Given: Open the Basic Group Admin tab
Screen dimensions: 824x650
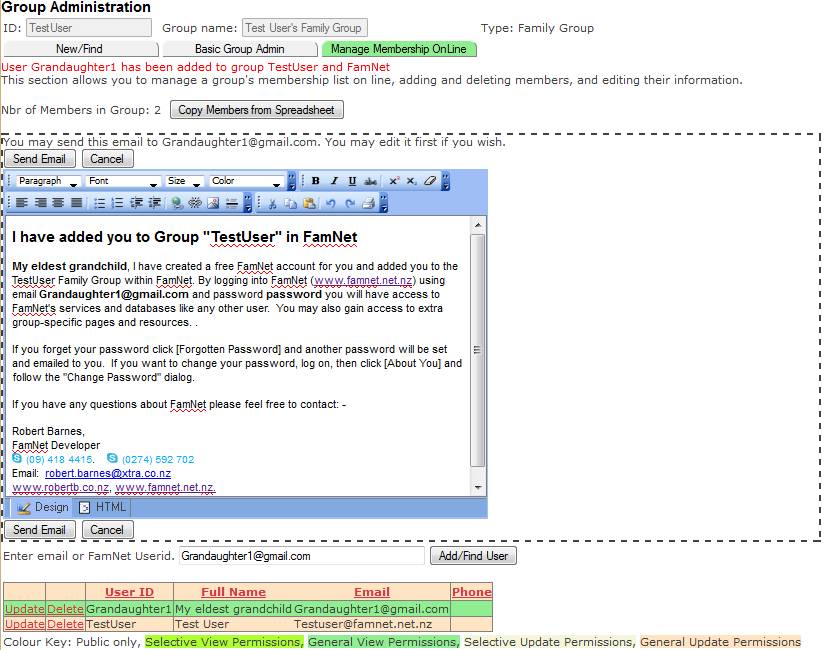Looking at the screenshot, I should [240, 49].
